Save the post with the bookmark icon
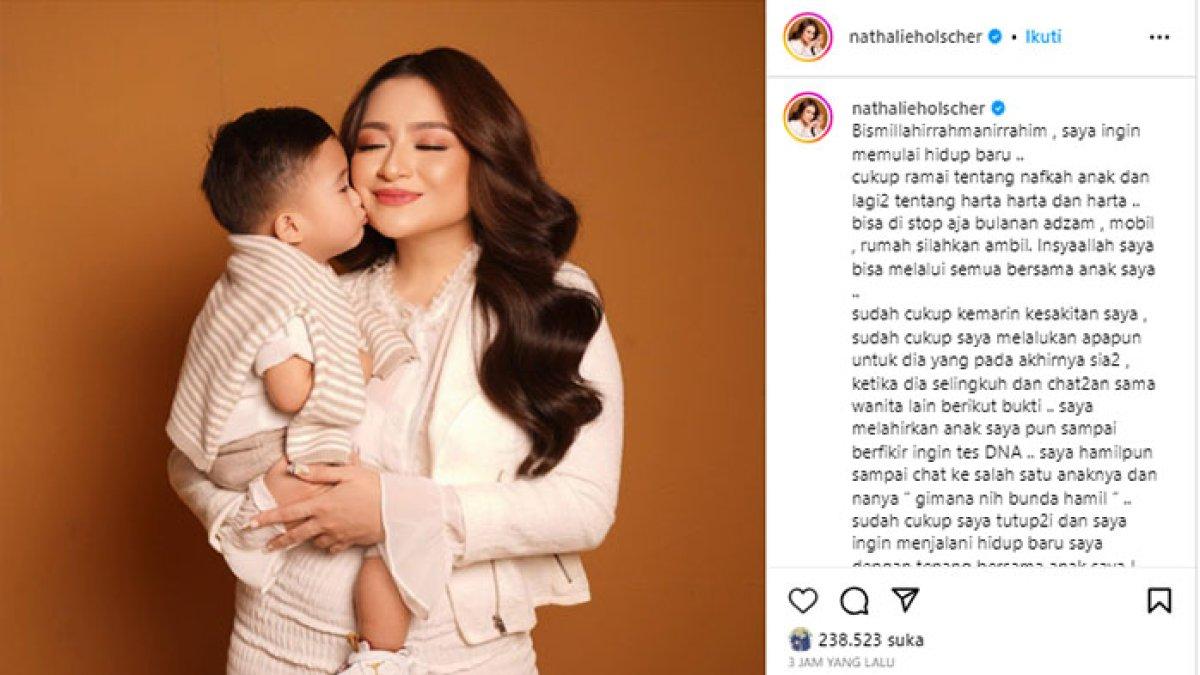Viewport: 1200px width, 675px height. pos(1159,600)
